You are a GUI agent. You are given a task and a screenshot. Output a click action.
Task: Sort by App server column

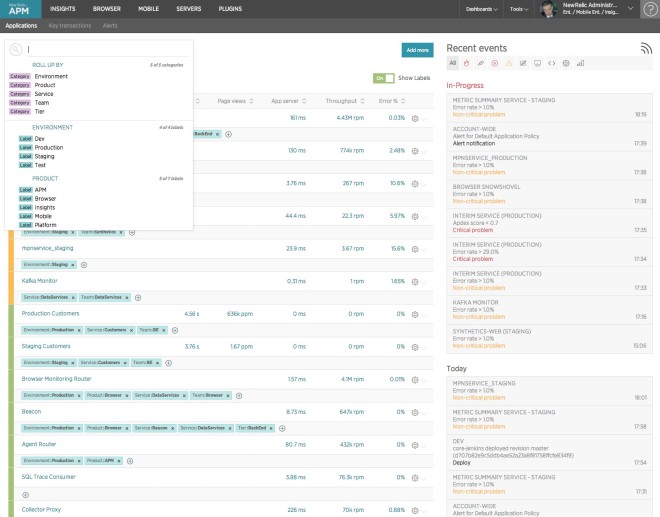289,101
